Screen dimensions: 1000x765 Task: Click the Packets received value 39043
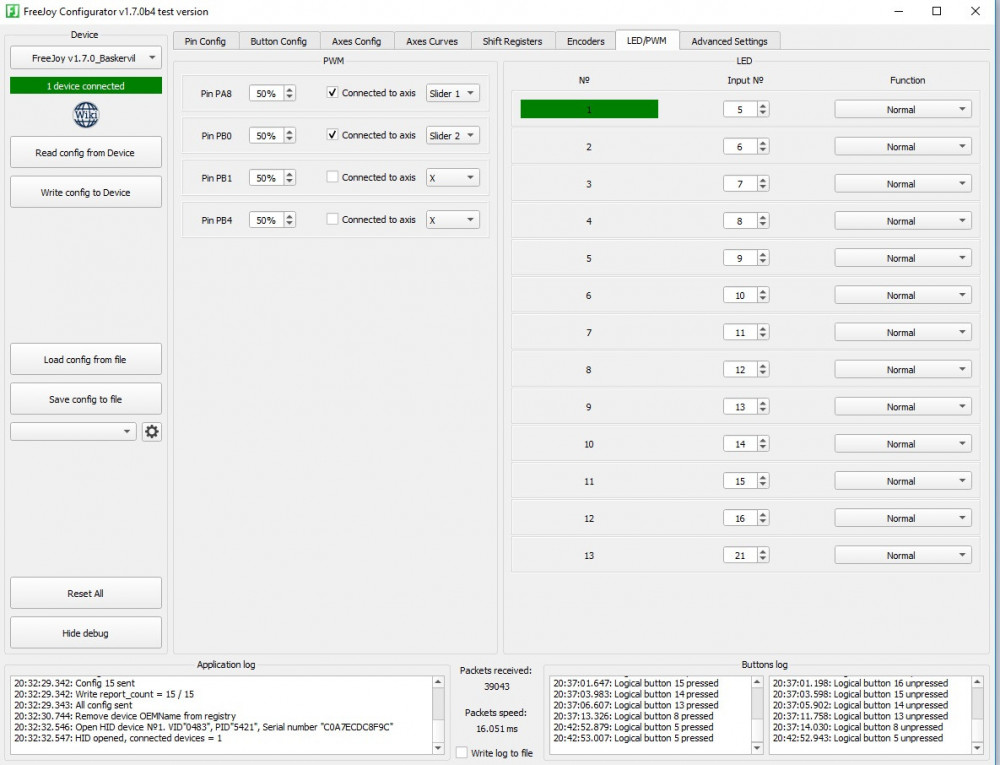click(x=497, y=686)
